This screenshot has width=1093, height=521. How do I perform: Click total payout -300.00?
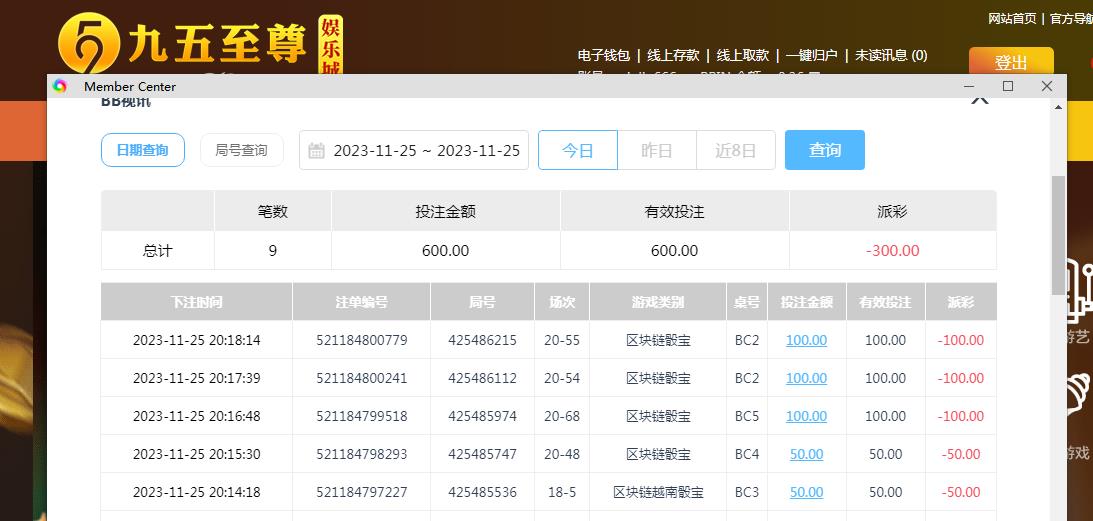[x=892, y=250]
